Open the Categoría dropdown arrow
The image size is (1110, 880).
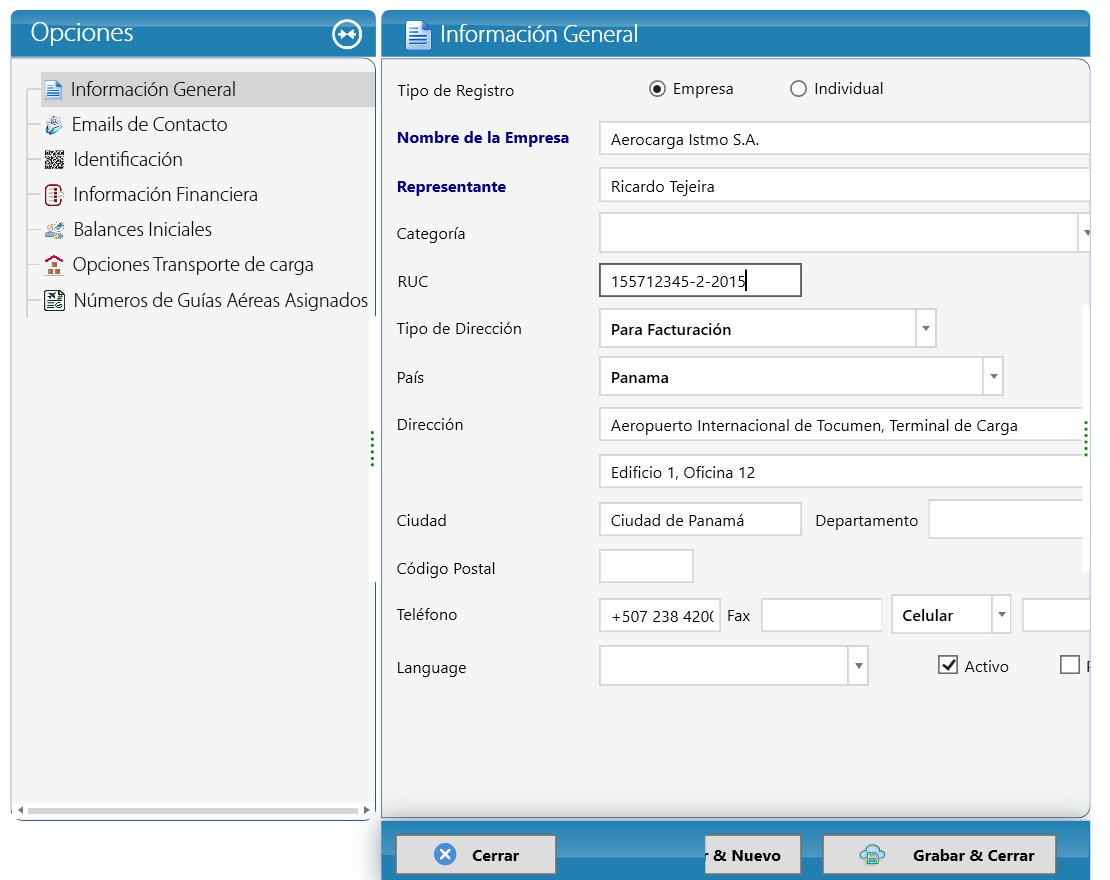click(x=1085, y=232)
